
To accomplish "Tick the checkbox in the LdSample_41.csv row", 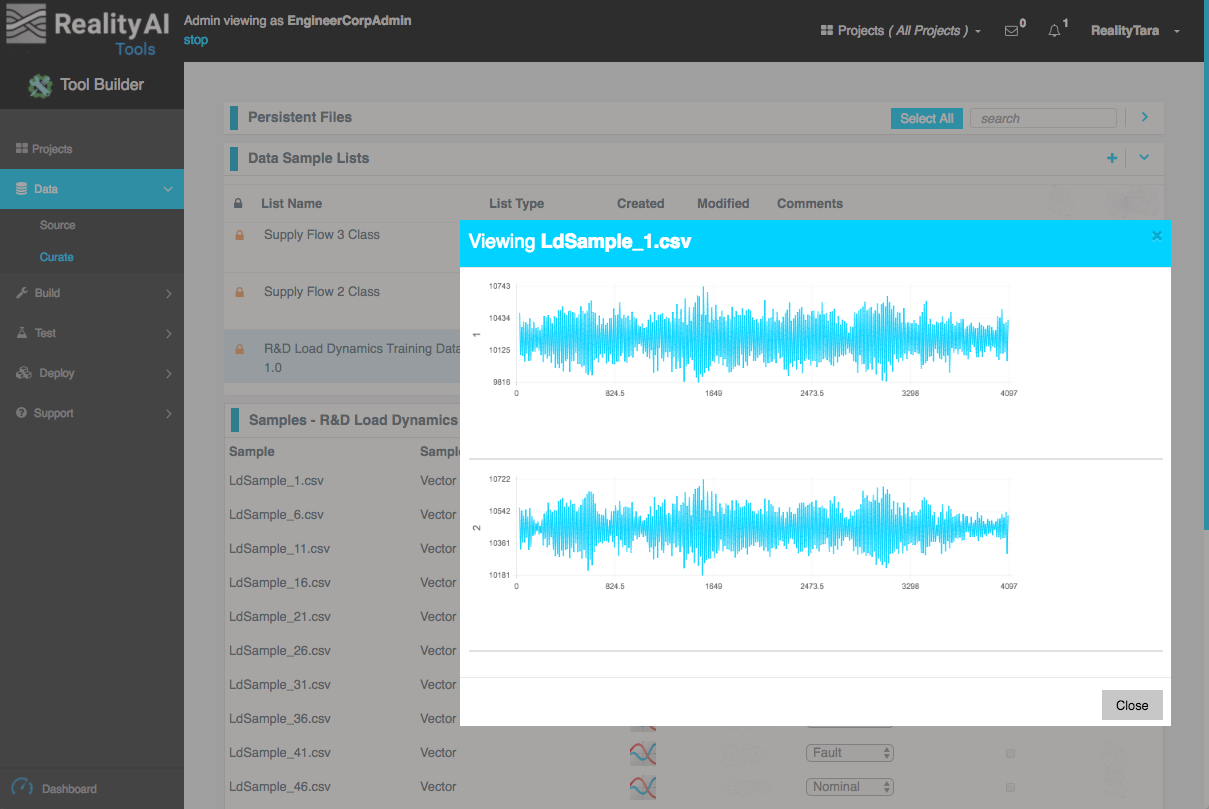I will click(1010, 753).
